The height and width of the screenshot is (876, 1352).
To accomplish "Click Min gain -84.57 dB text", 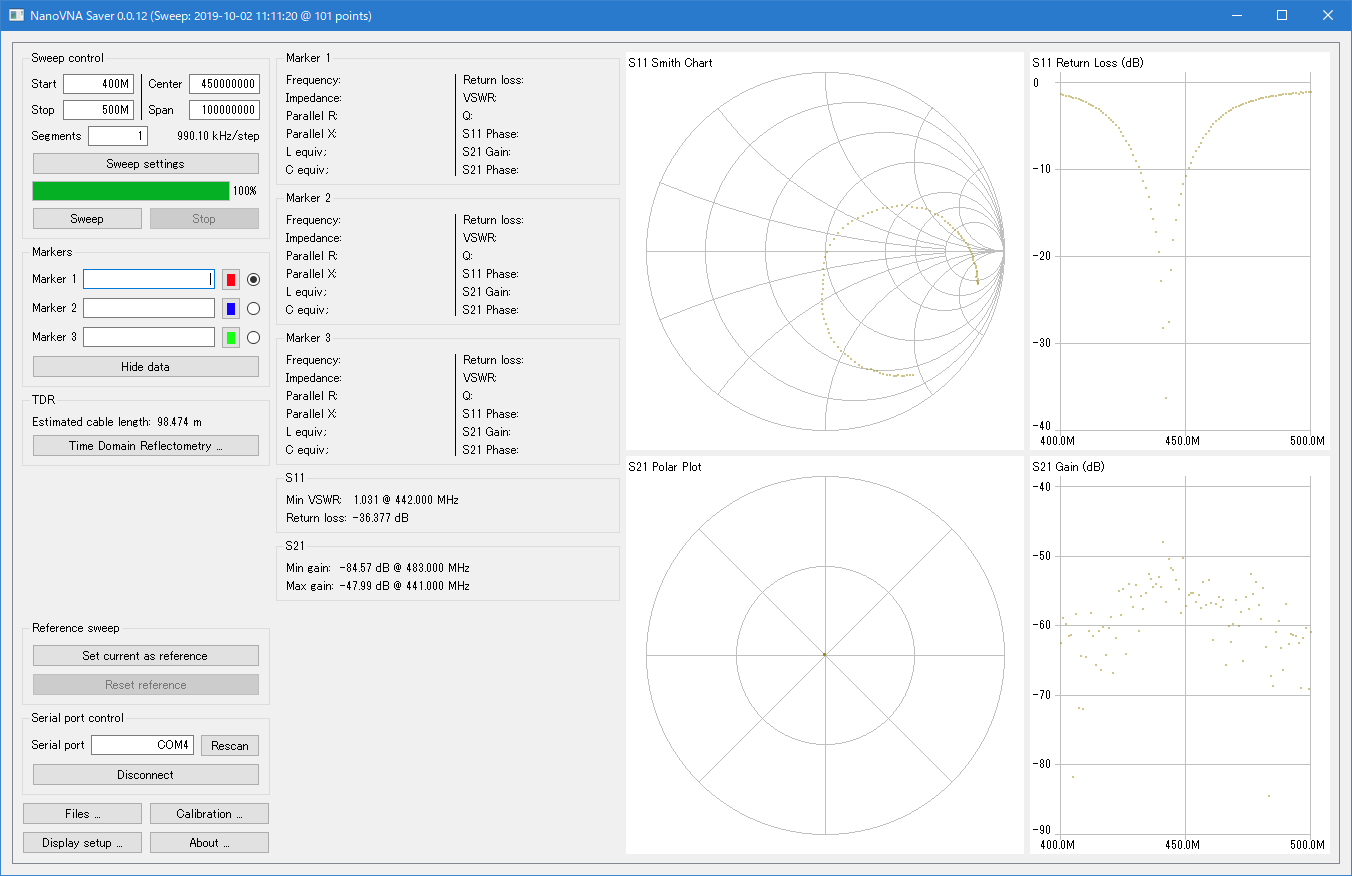I will point(378,567).
